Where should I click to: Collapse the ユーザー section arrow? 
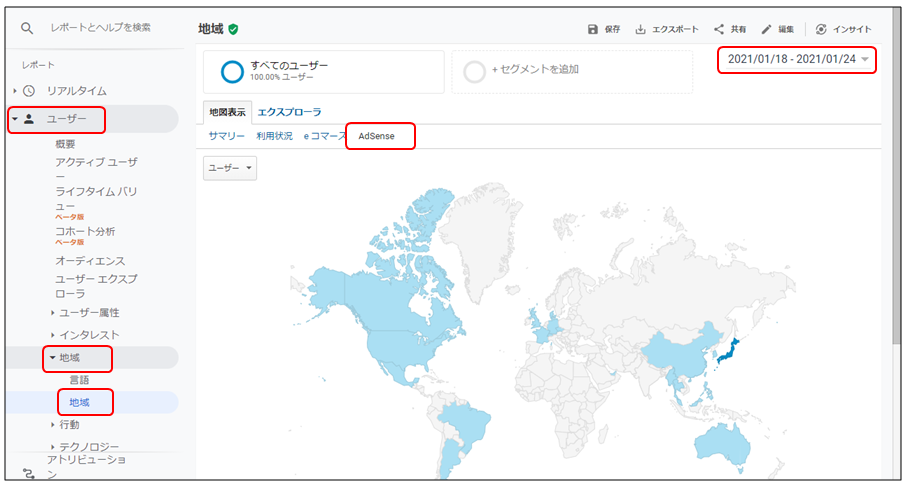click(x=15, y=119)
